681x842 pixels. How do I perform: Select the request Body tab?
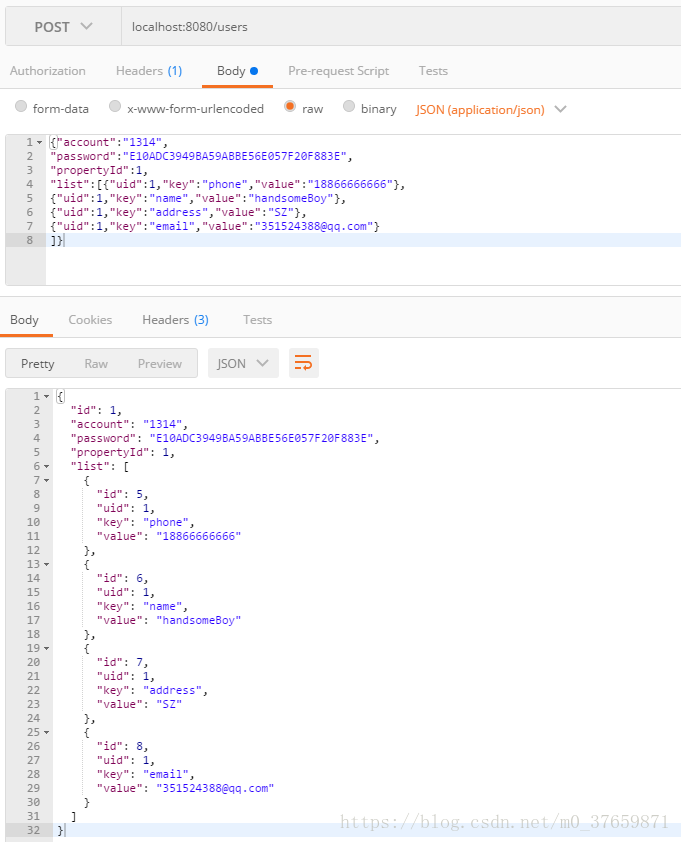(x=237, y=71)
